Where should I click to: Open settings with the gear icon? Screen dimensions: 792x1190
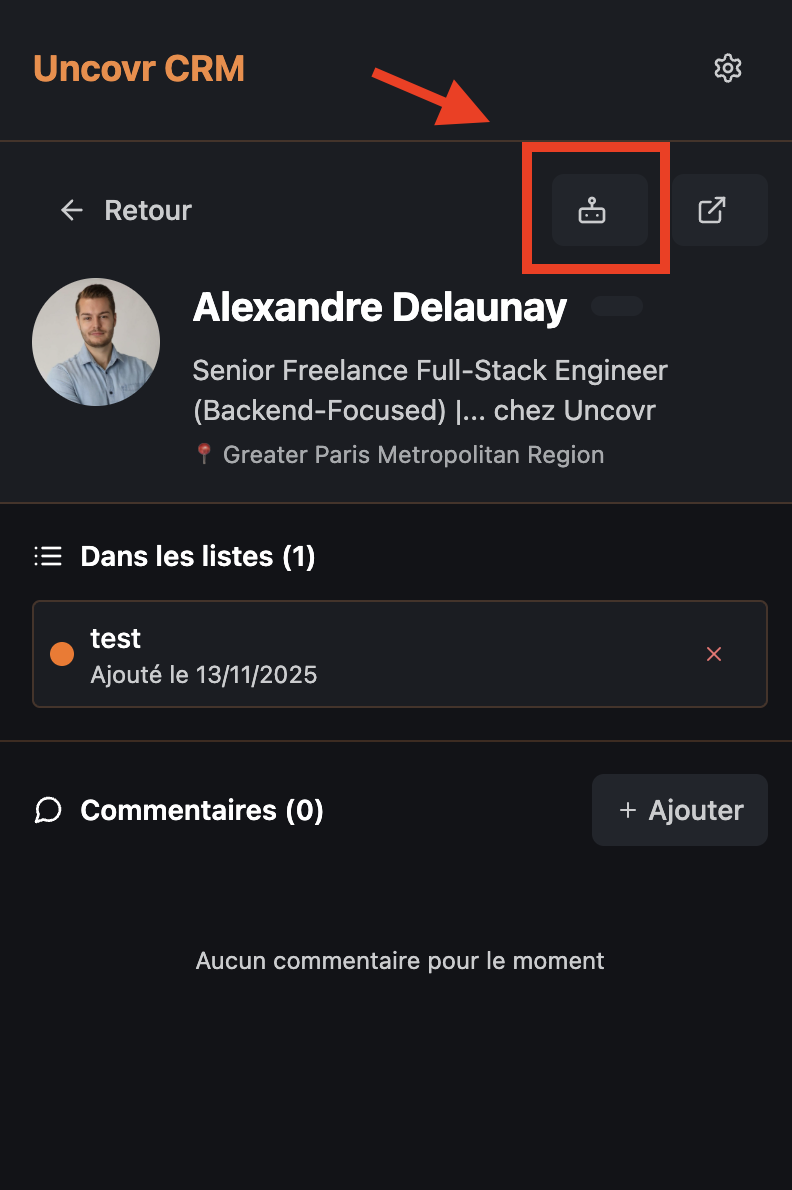click(x=728, y=68)
